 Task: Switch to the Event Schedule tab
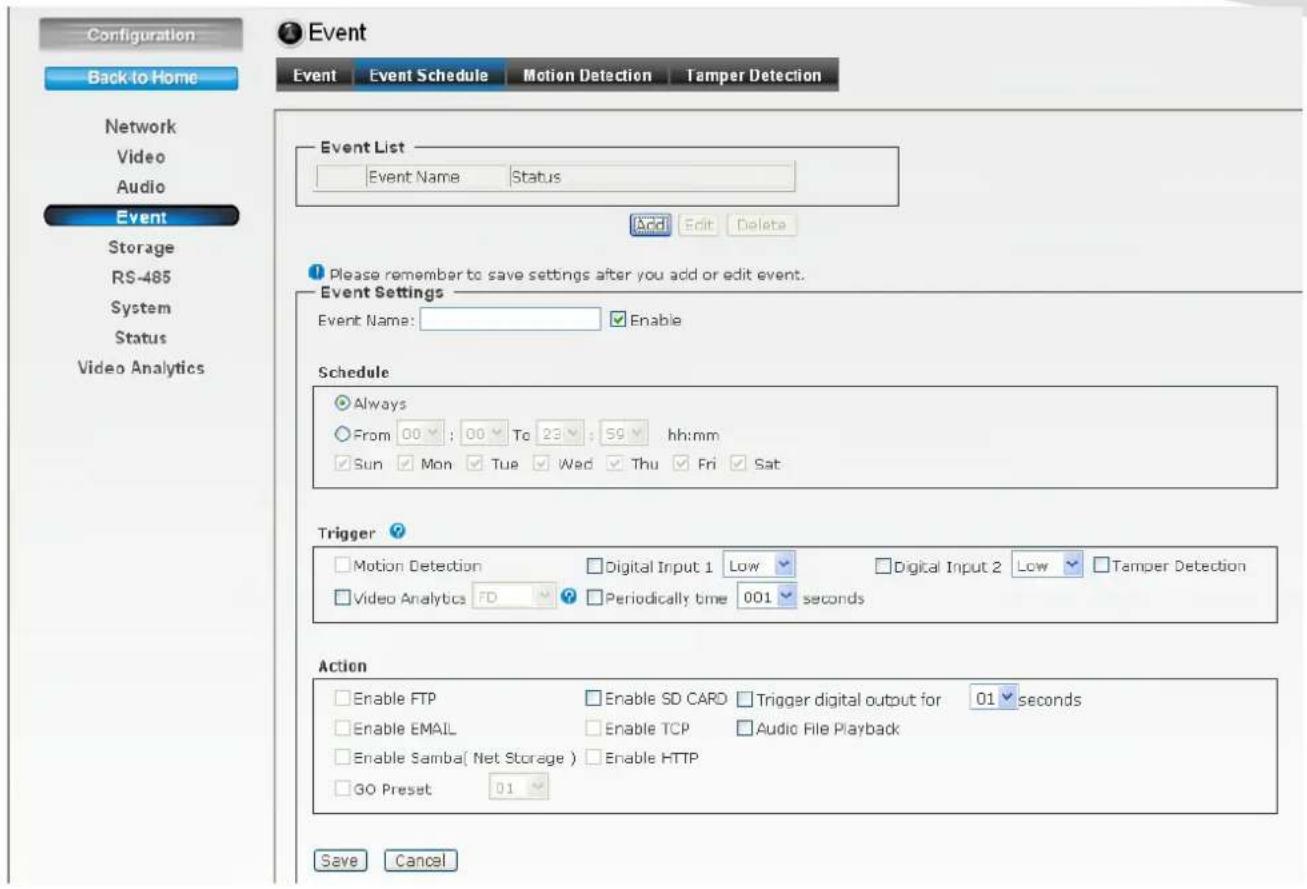pyautogui.click(x=429, y=76)
